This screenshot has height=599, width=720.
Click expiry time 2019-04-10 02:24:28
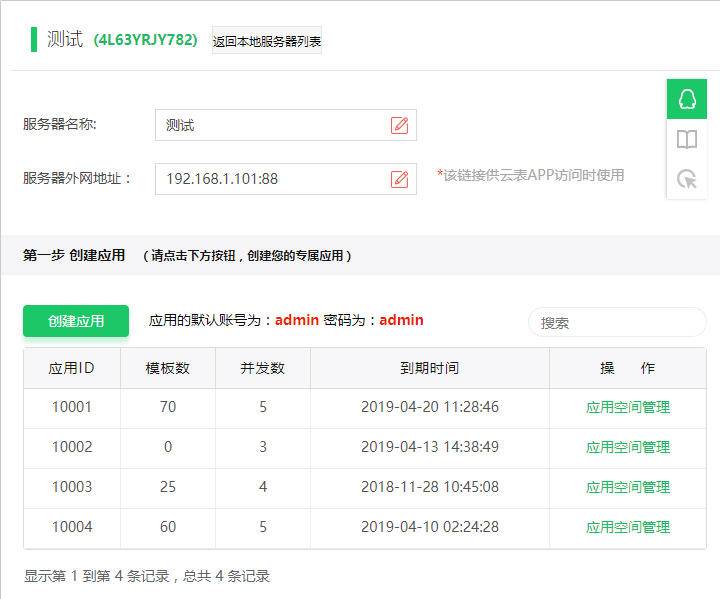pos(430,527)
